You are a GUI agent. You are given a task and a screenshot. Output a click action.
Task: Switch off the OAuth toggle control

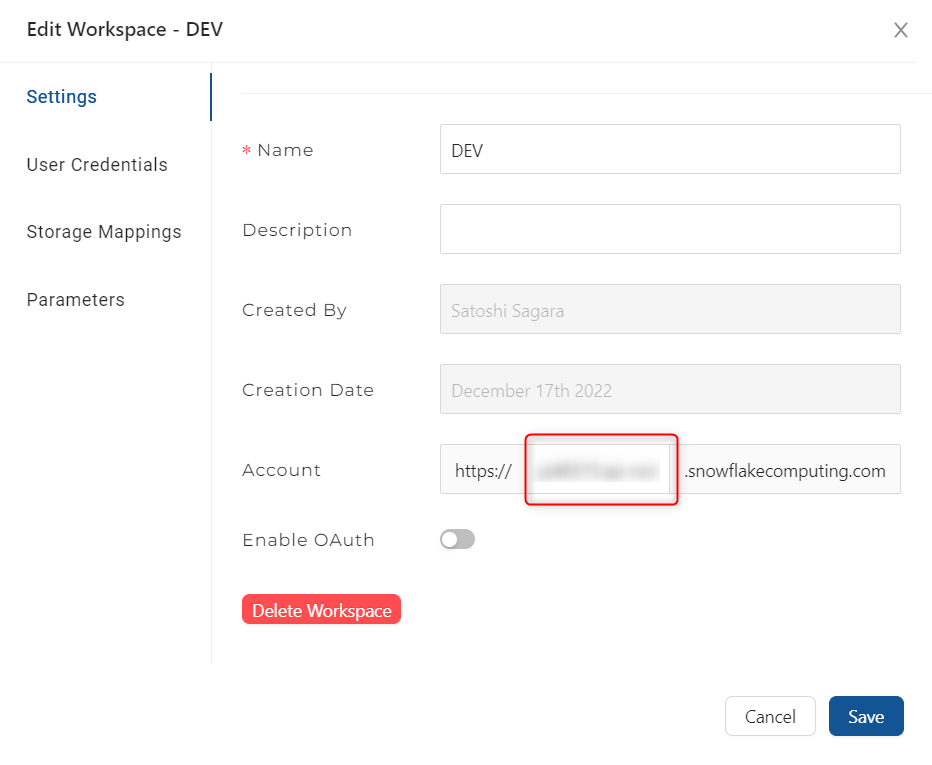coord(456,539)
